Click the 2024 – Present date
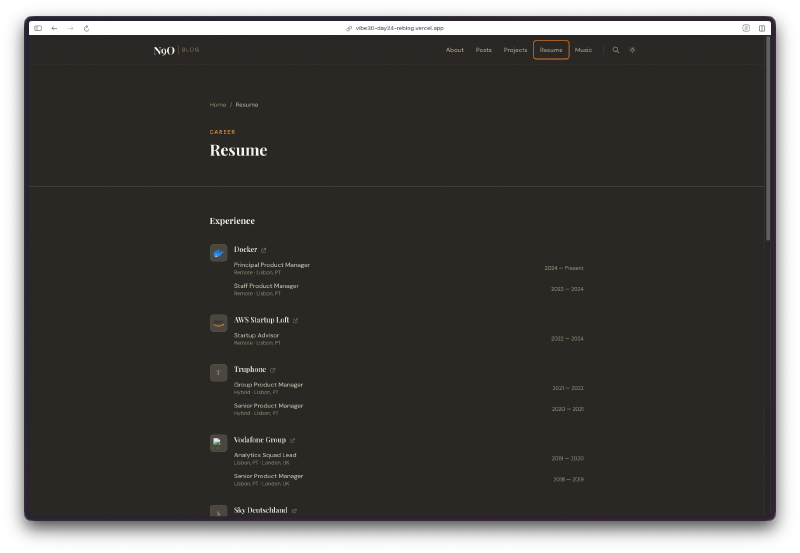 tap(564, 268)
